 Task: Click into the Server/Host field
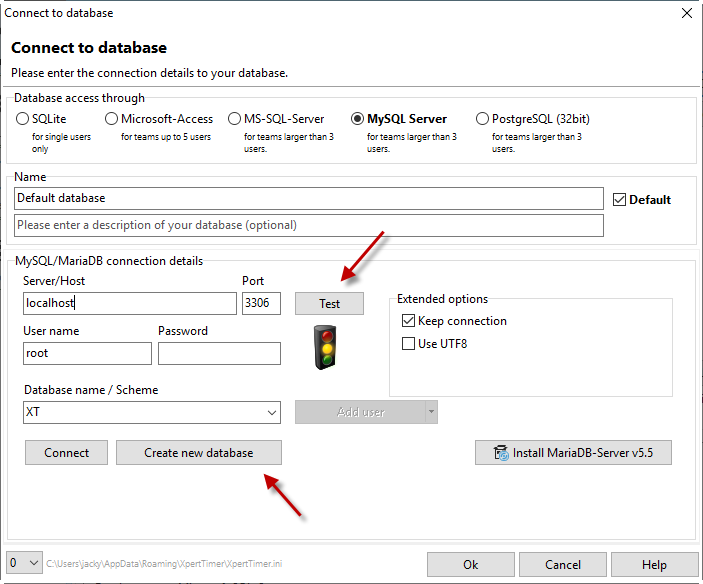point(129,303)
